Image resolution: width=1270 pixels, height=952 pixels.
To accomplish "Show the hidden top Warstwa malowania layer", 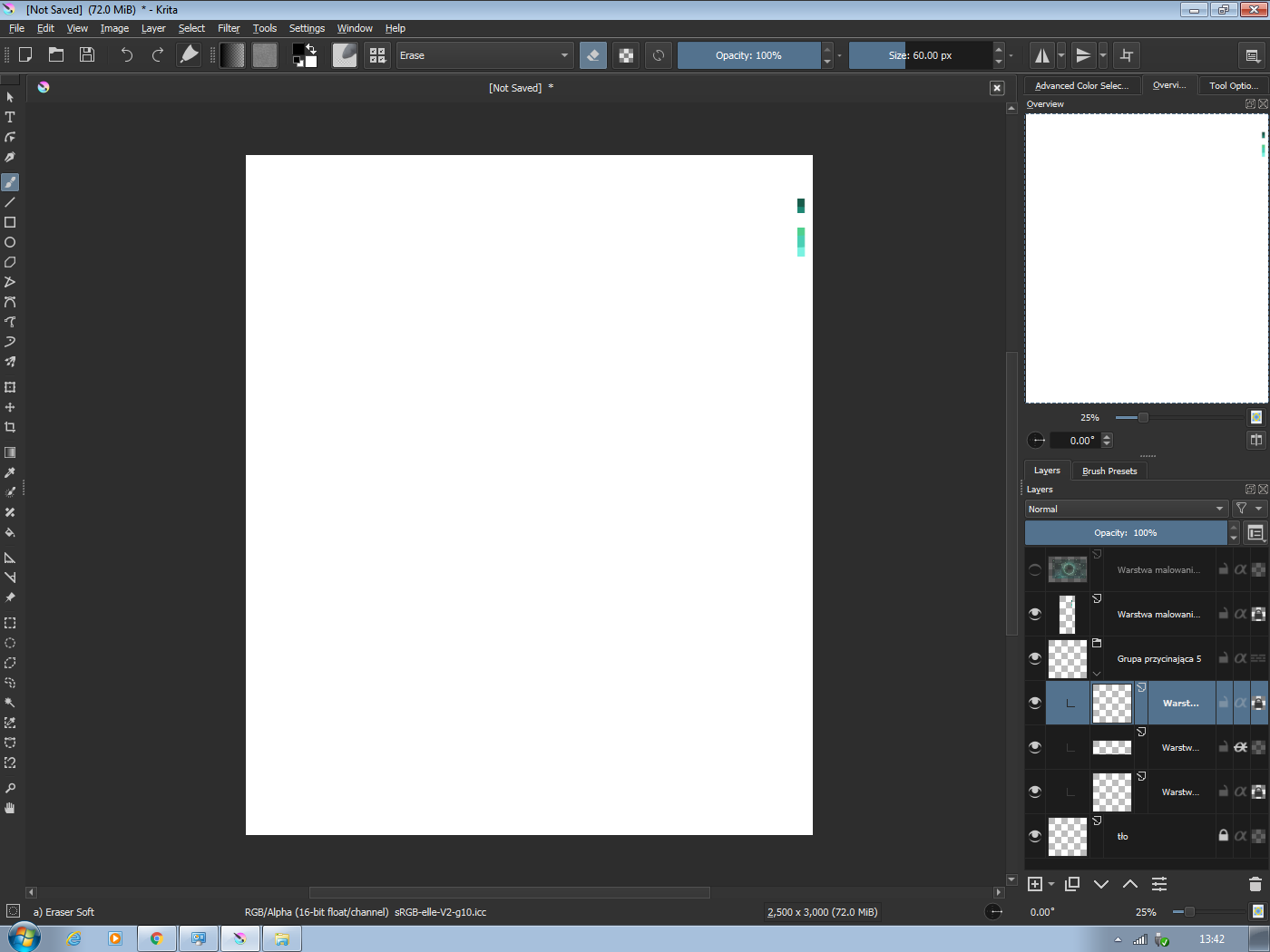I will [1035, 569].
